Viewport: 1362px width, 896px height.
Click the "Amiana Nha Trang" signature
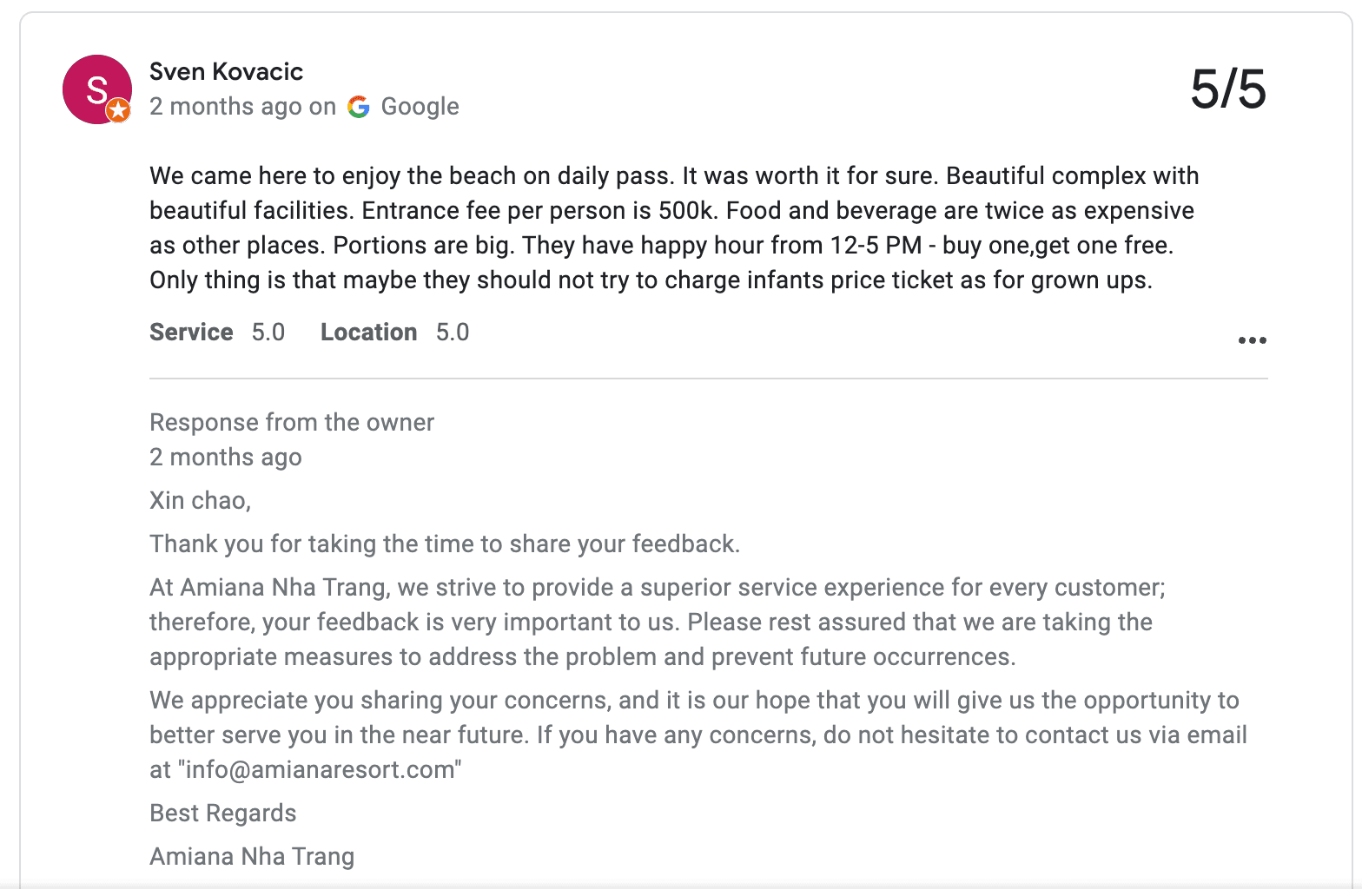[x=252, y=857]
